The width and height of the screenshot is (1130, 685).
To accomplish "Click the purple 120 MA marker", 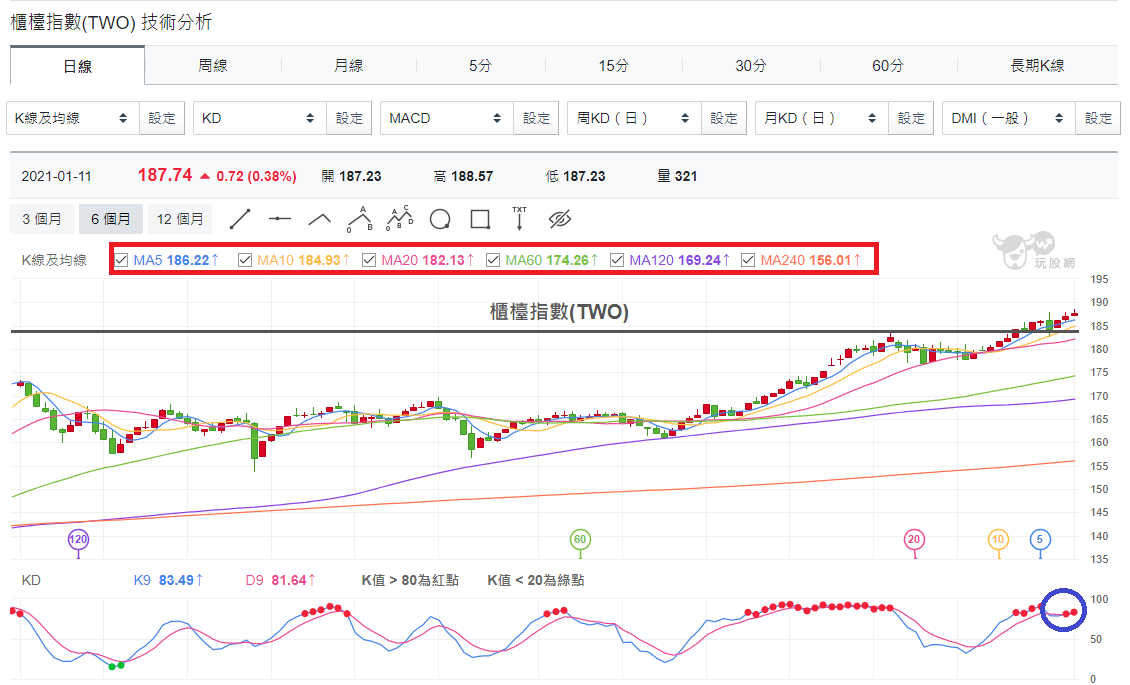I will click(x=78, y=540).
